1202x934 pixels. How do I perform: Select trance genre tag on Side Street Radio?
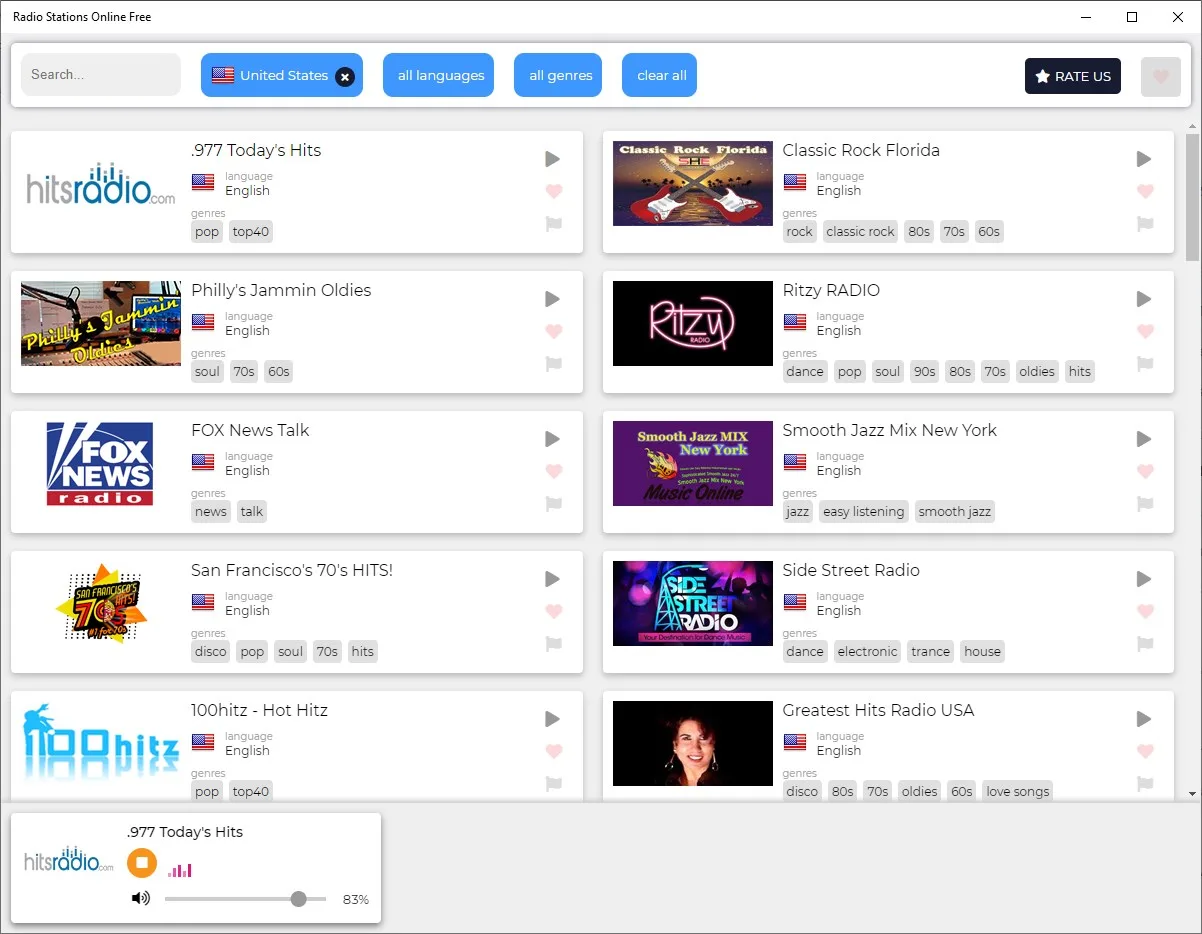930,651
